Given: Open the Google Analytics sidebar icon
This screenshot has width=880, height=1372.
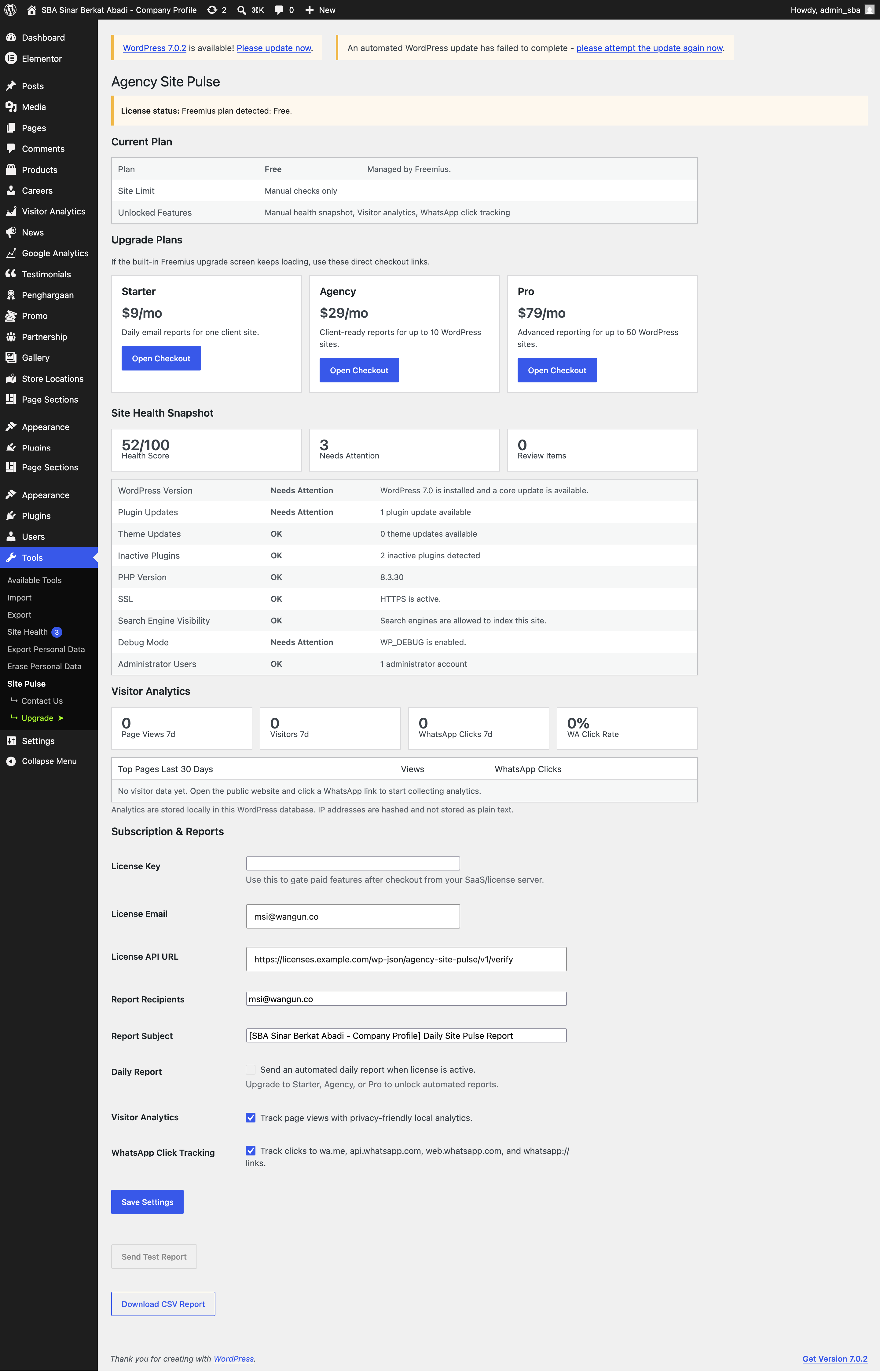Looking at the screenshot, I should [11, 253].
